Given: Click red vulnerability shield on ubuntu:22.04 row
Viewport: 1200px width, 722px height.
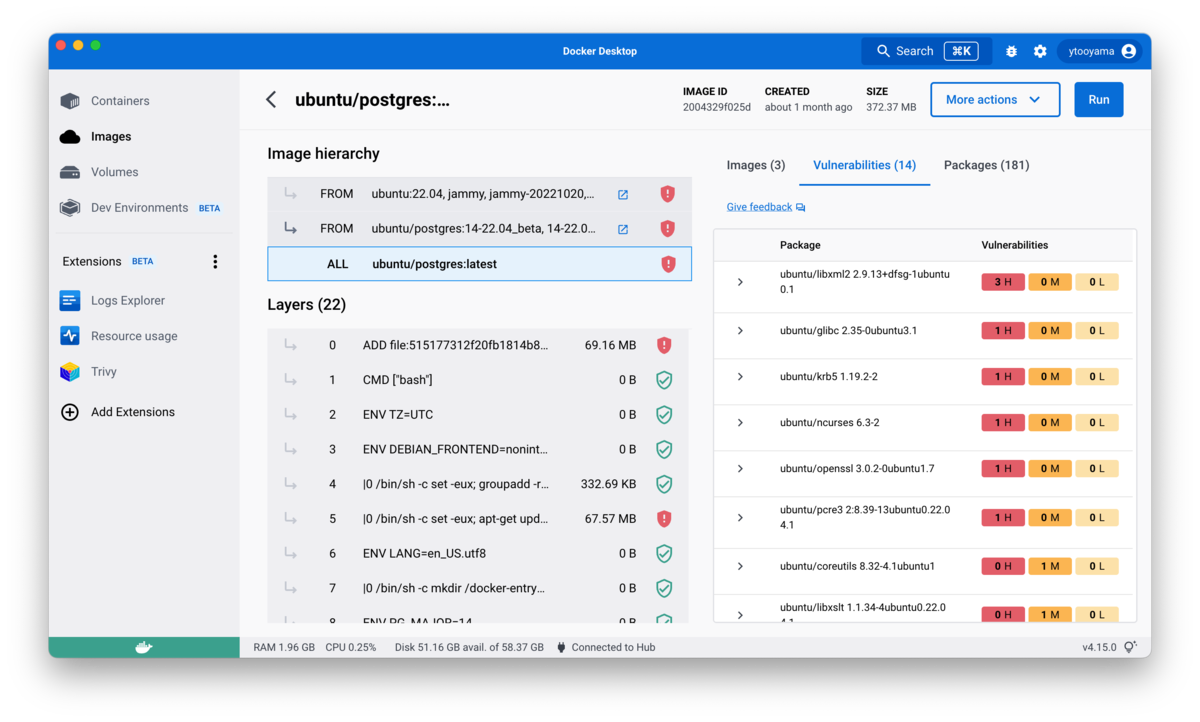Looking at the screenshot, I should [x=668, y=194].
